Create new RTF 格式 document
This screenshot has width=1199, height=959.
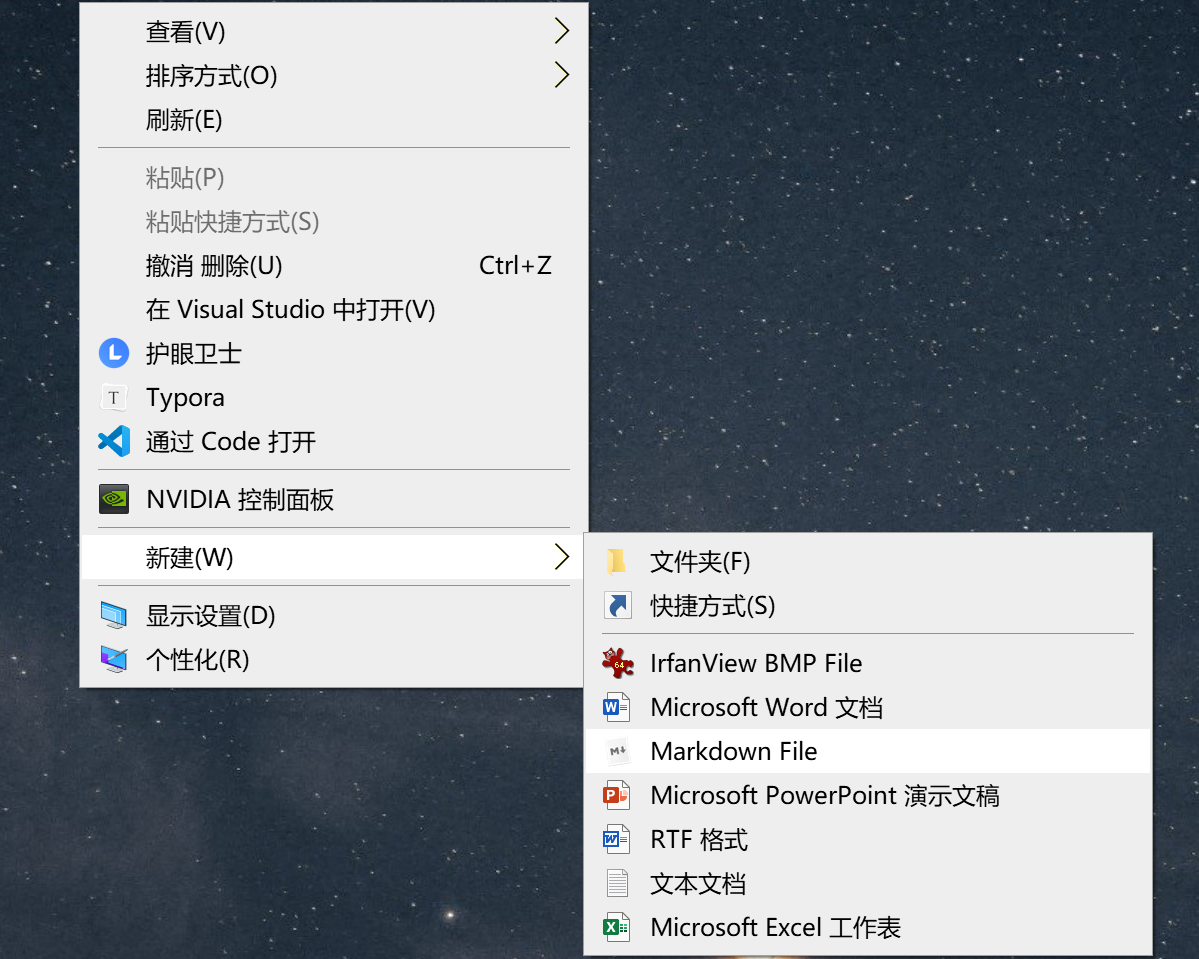[868, 839]
